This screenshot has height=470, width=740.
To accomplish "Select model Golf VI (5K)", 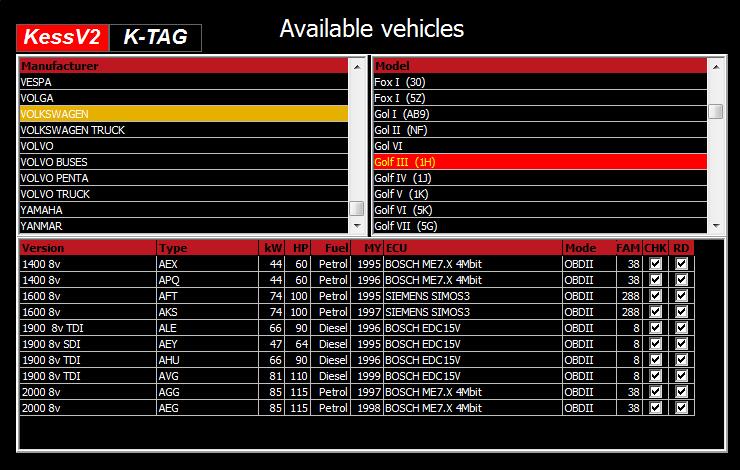I will pyautogui.click(x=540, y=210).
